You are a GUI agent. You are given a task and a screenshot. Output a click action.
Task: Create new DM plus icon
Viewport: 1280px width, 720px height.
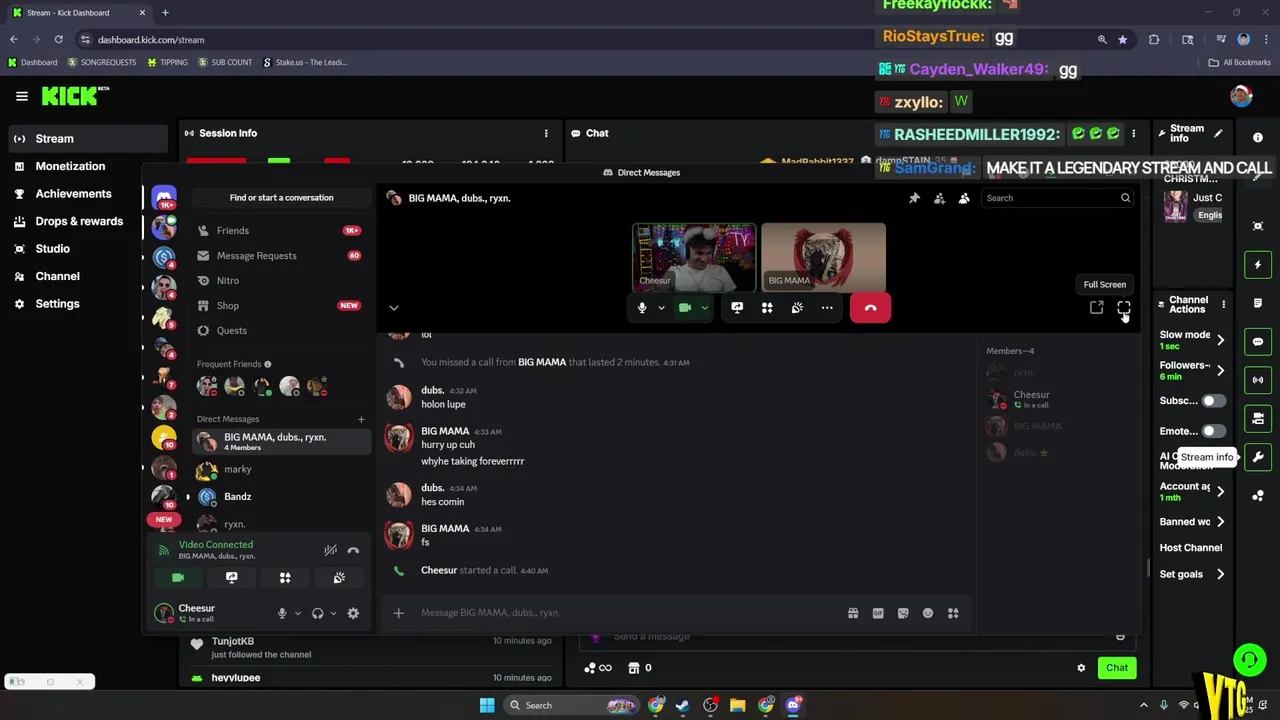point(361,419)
